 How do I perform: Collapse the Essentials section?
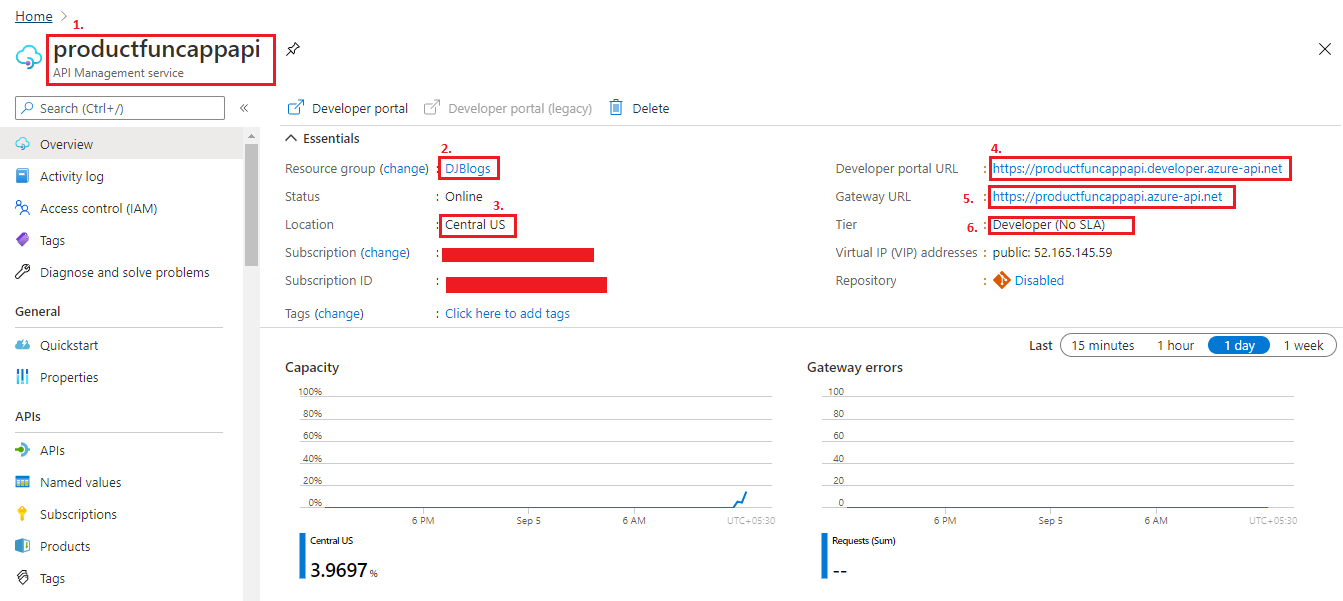coord(292,138)
